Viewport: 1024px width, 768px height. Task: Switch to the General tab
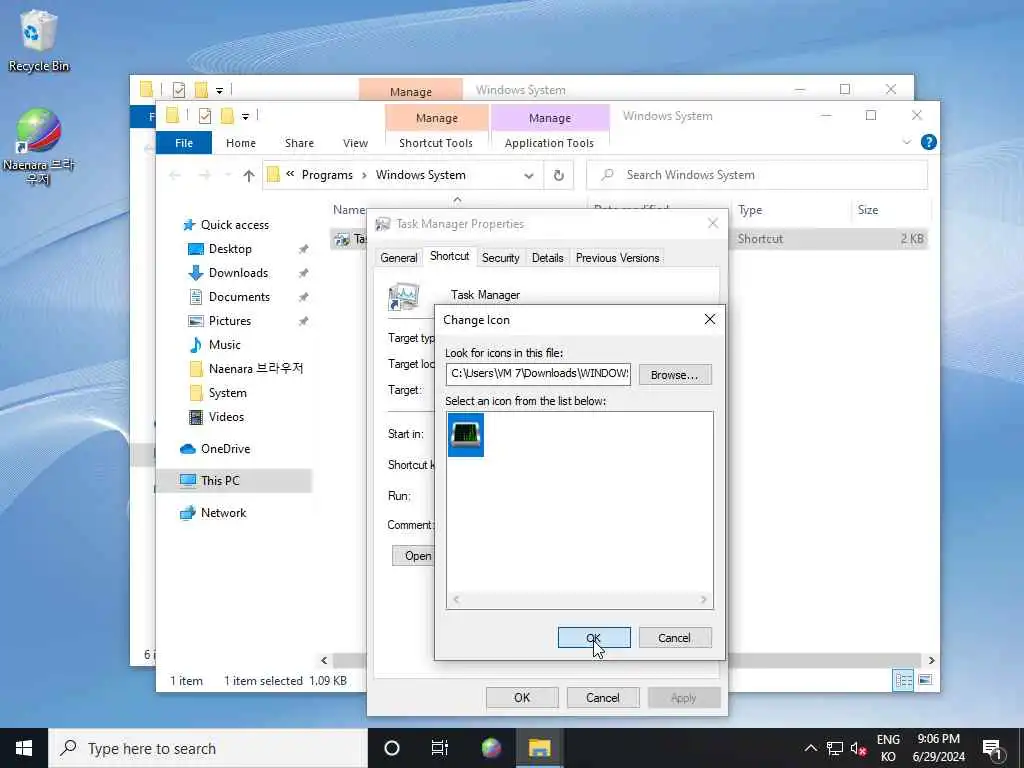tap(398, 258)
